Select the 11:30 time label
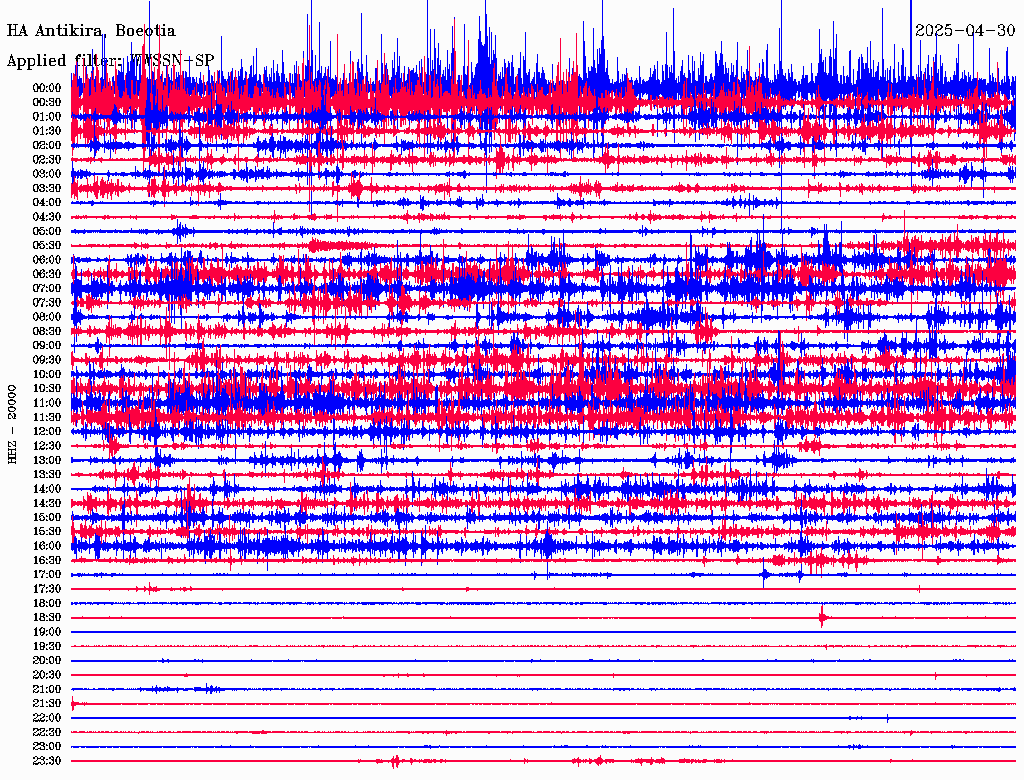 [47, 417]
